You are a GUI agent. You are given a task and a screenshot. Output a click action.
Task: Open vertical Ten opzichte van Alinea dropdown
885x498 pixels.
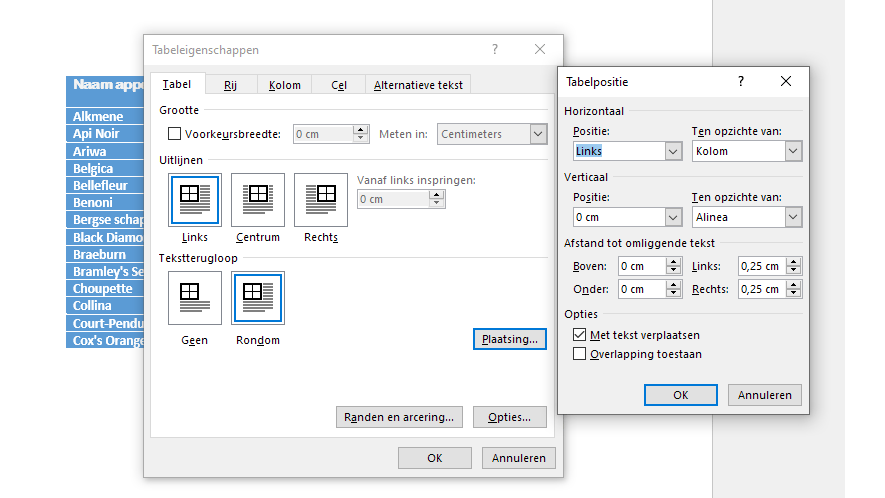click(x=793, y=217)
